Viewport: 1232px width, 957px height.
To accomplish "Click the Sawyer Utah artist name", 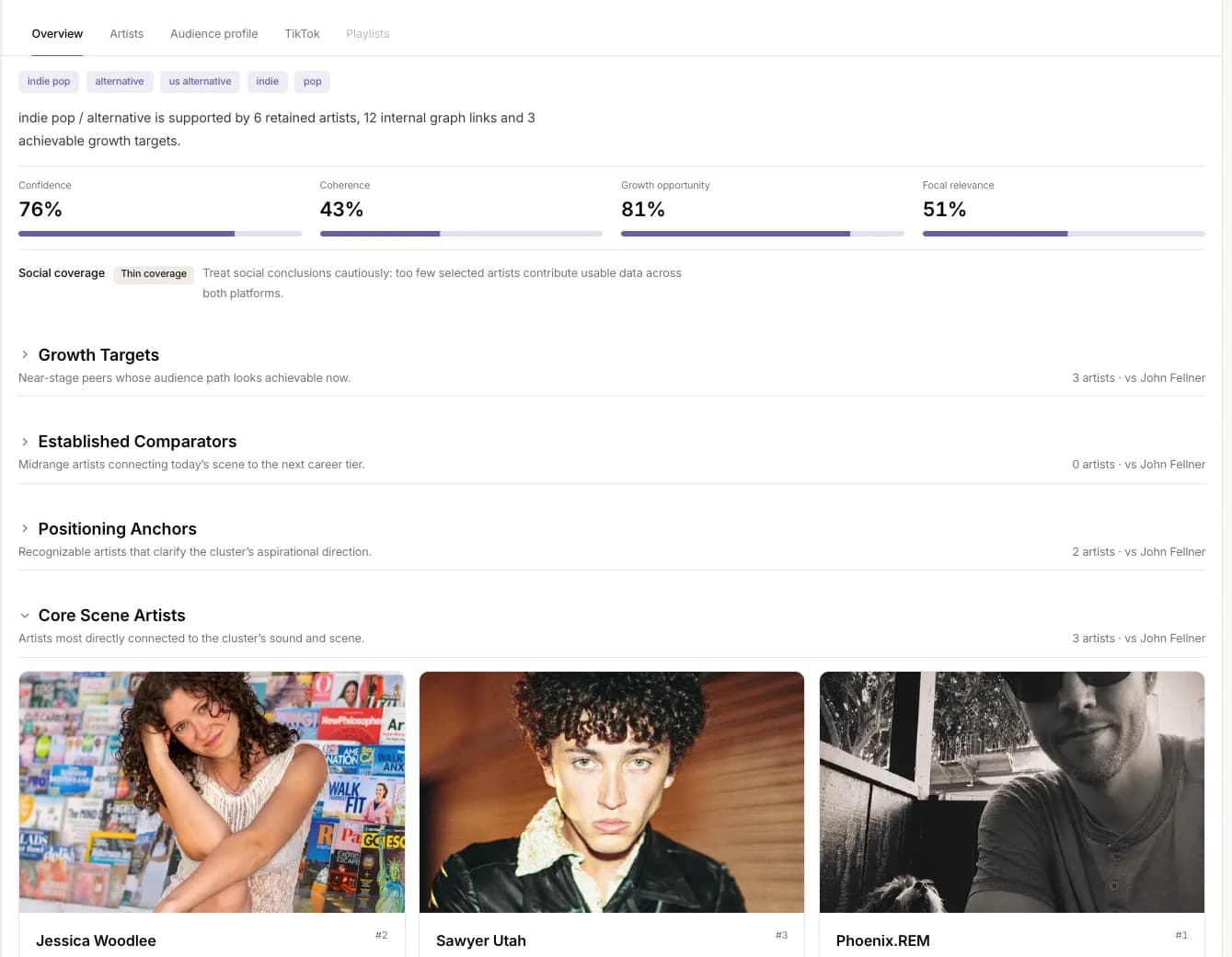I will (x=481, y=940).
